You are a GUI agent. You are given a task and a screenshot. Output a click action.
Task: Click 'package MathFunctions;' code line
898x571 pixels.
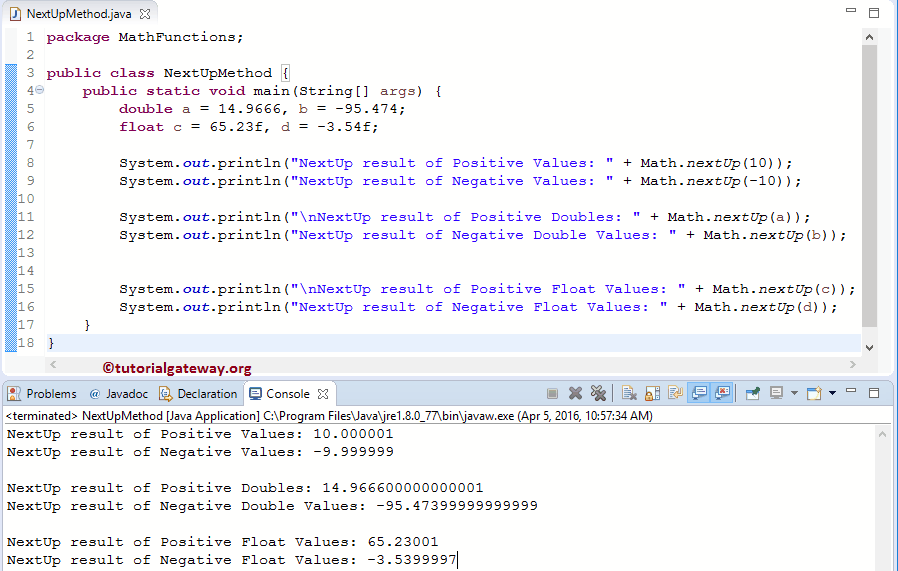click(145, 37)
